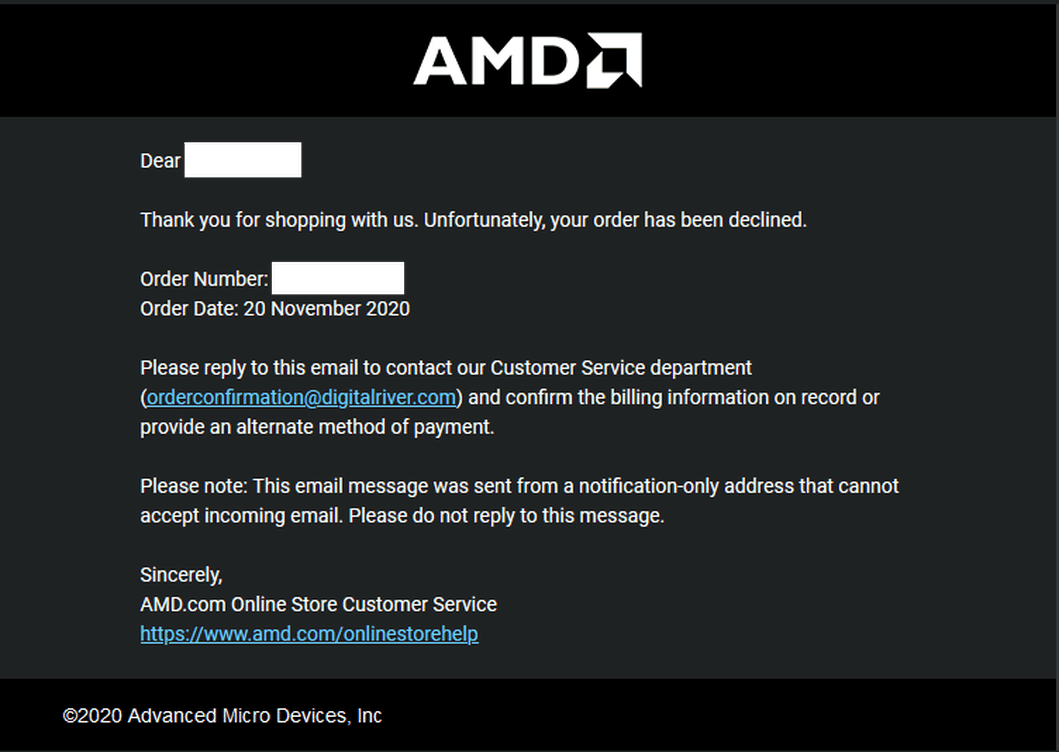Image resolution: width=1059 pixels, height=752 pixels.
Task: Open the amd.com/onlinestorehelp link
Action: tap(309, 634)
